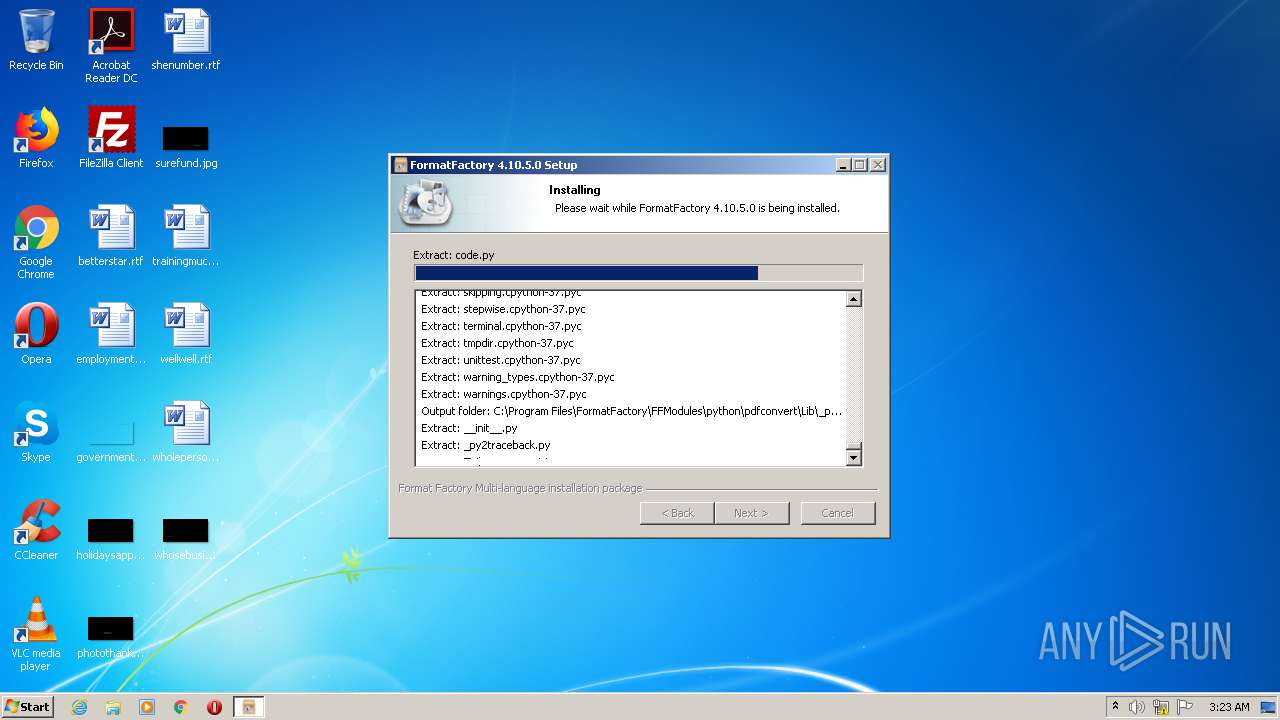Select the shenumber.rtf document icon

point(186,40)
